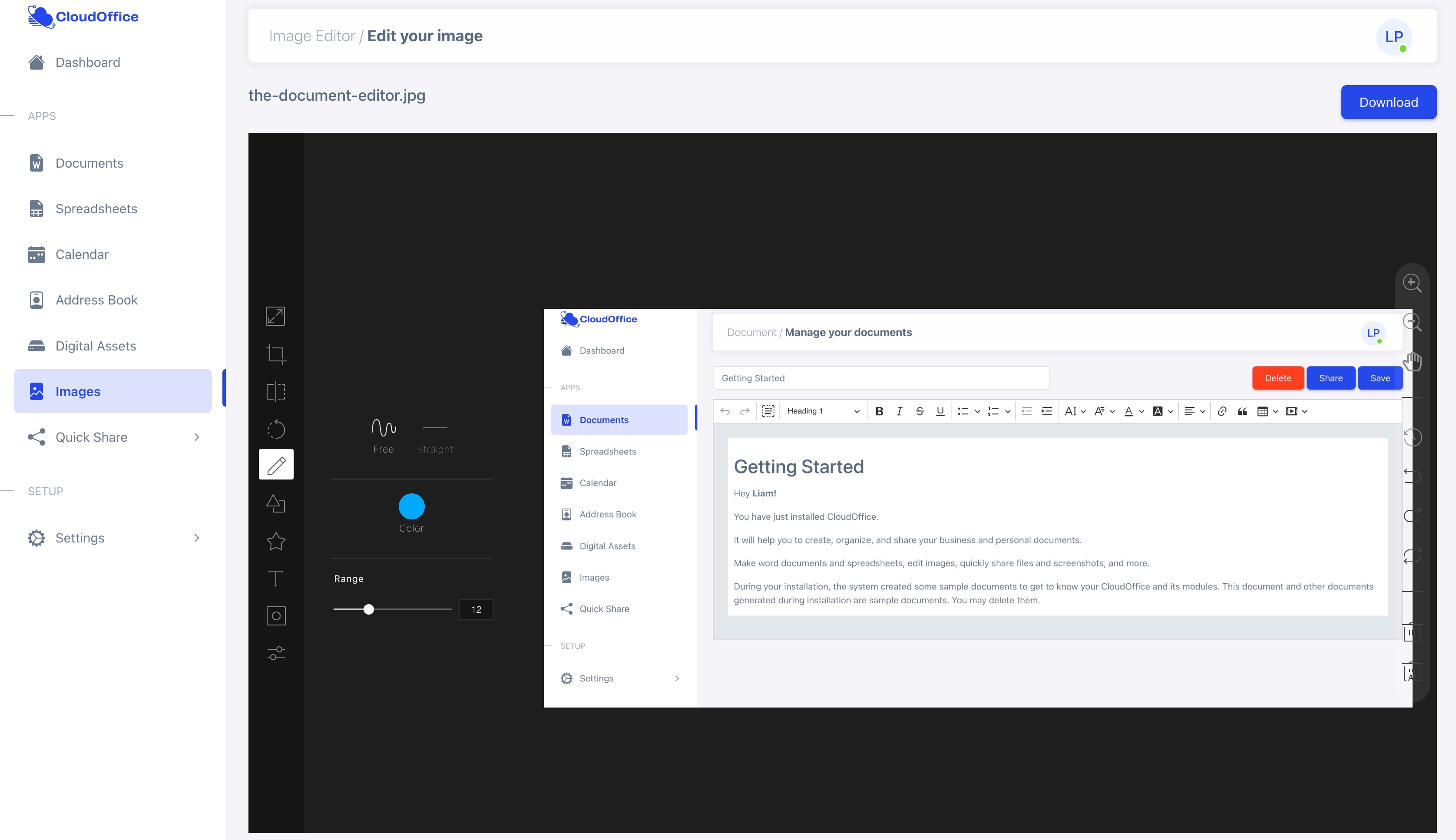1456x840 pixels.
Task: Open Spreadsheets from the sidebar
Action: tap(96, 208)
